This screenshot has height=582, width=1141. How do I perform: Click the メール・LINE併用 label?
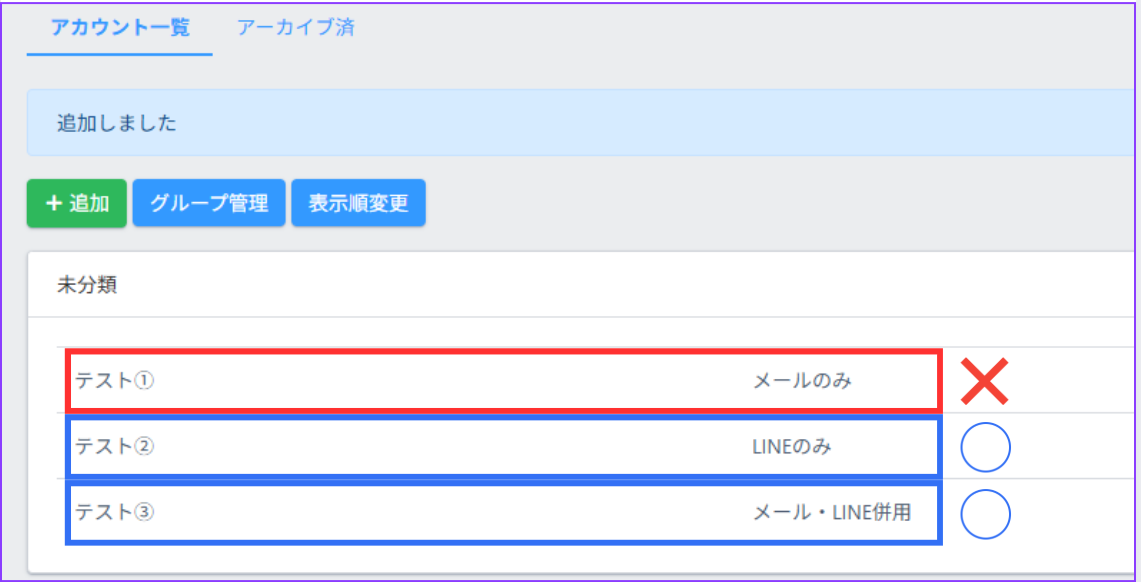[x=831, y=513]
